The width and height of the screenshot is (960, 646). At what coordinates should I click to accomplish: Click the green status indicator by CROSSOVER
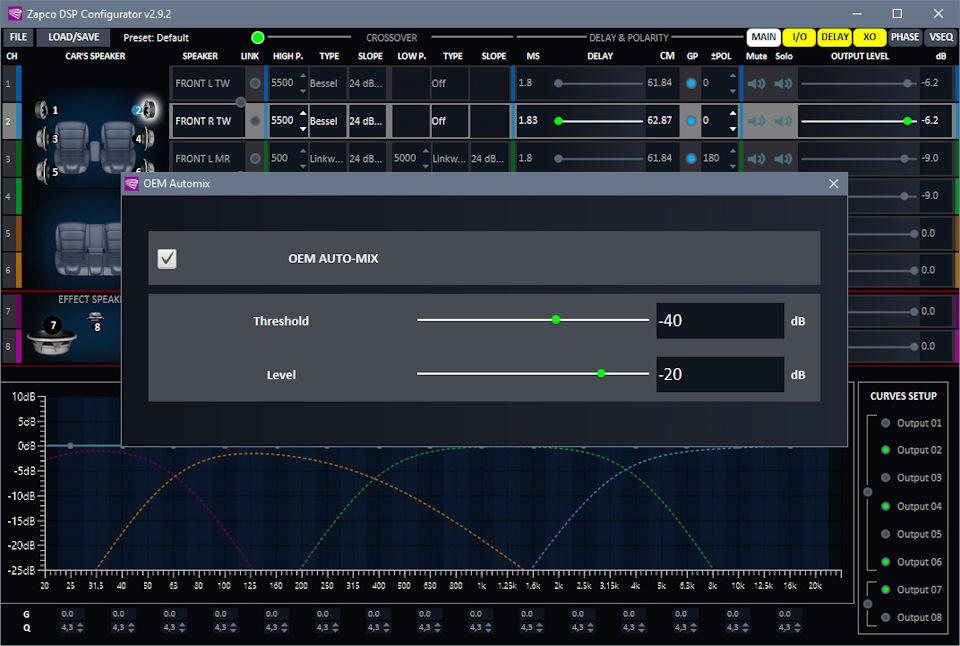tap(258, 37)
